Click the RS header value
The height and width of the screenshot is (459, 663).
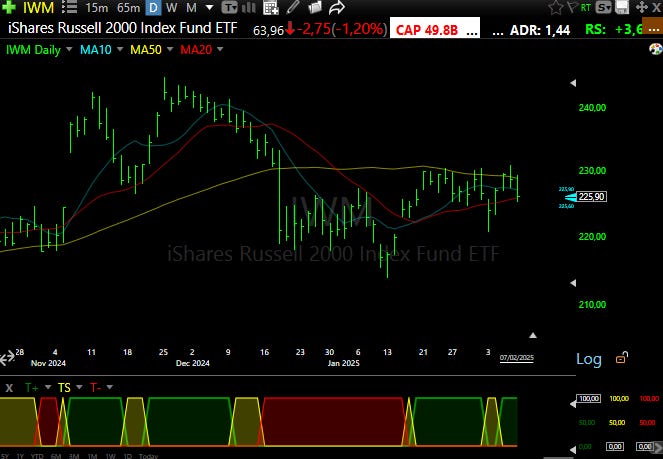click(x=614, y=29)
